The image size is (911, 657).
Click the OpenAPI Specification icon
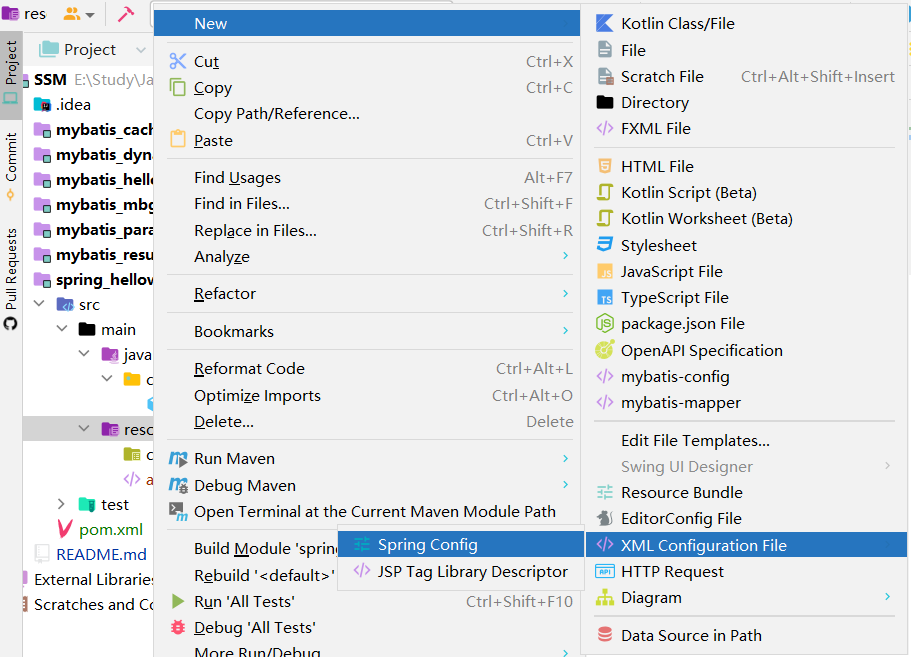(605, 350)
